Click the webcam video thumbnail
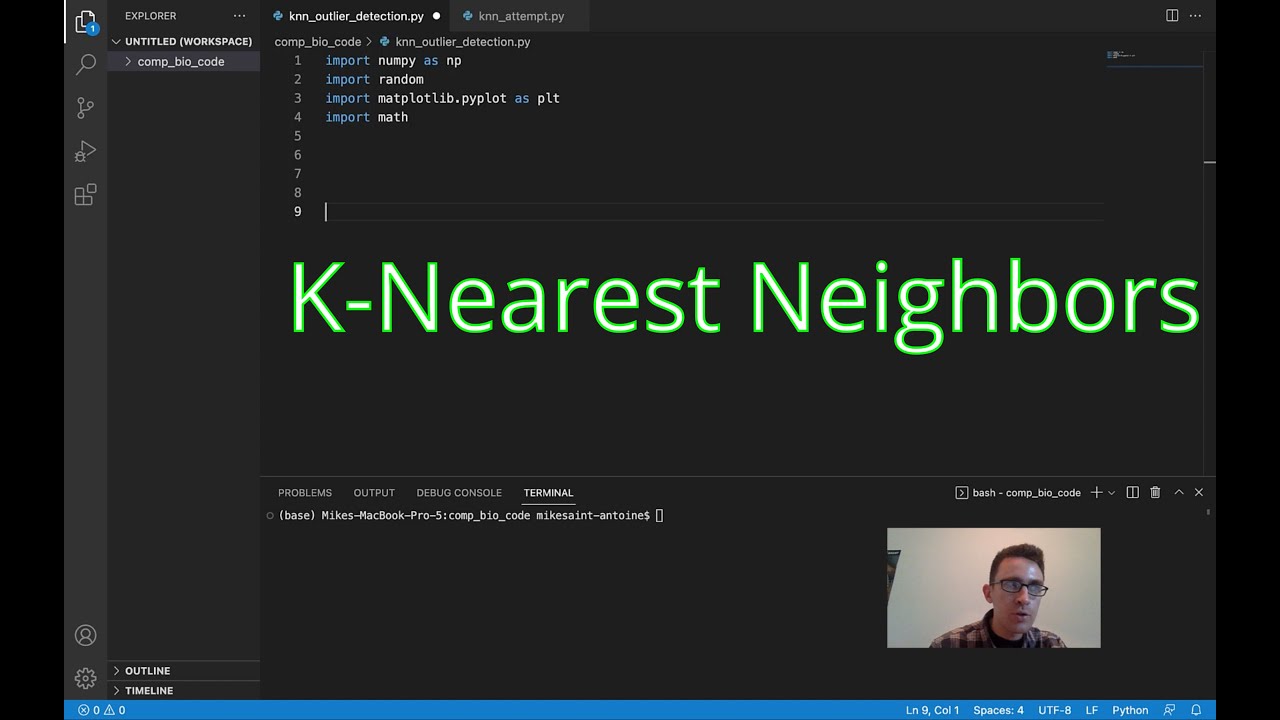This screenshot has height=720, width=1280. (x=993, y=588)
